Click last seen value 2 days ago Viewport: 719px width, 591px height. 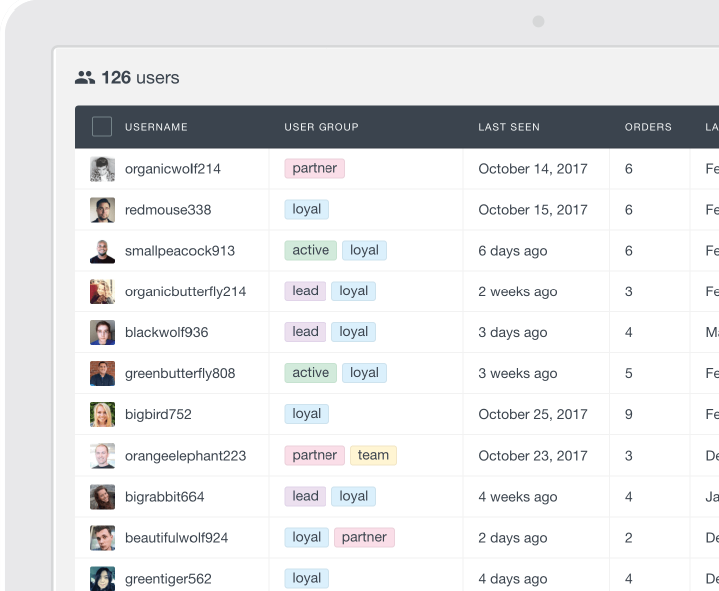click(x=513, y=538)
